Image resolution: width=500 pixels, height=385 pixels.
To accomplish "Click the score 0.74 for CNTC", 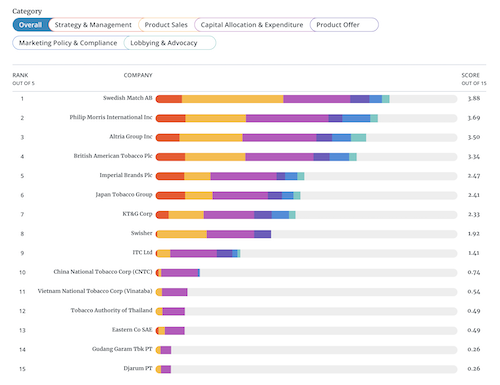I will 474,272.
